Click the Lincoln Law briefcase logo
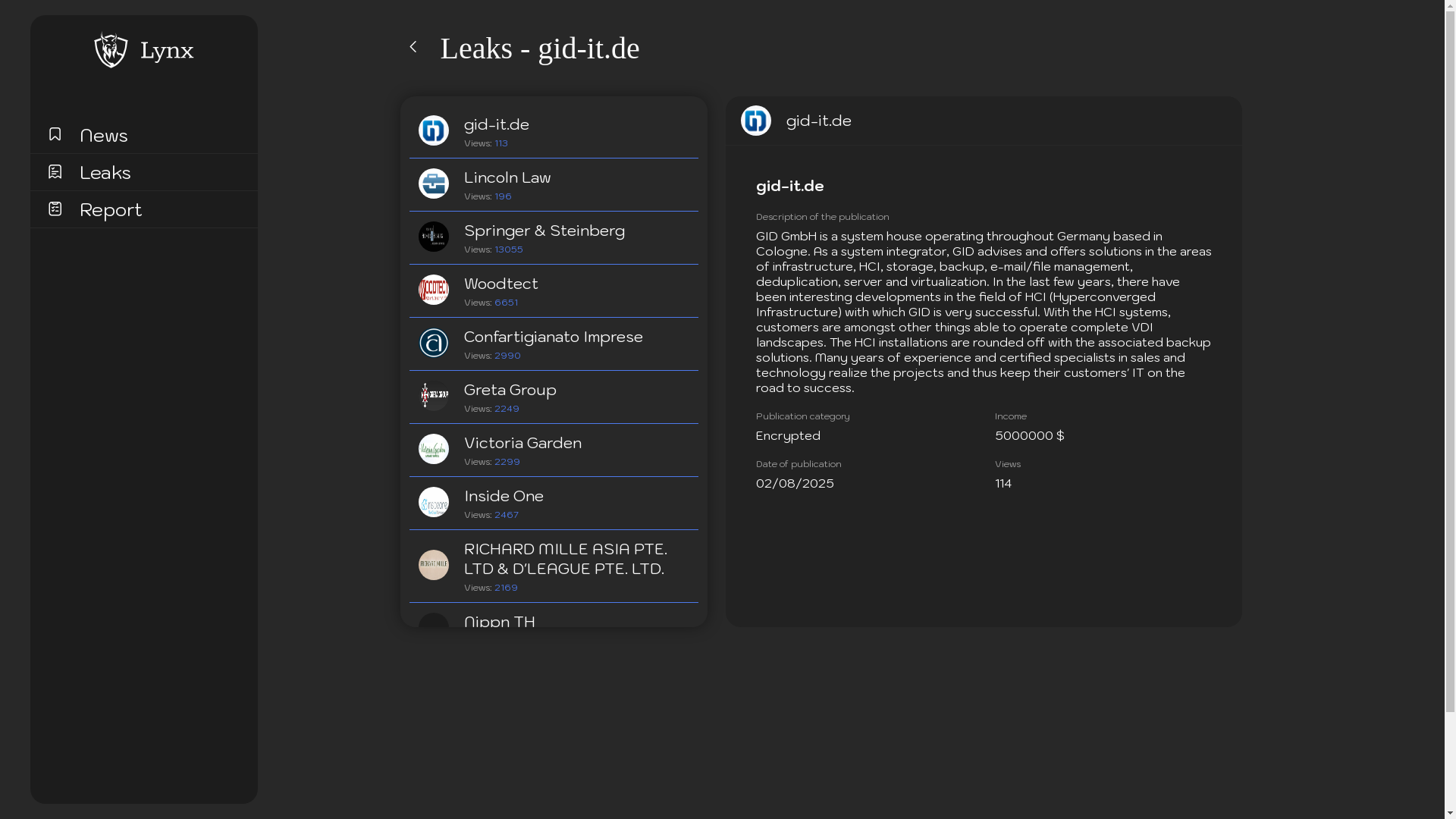 point(434,184)
